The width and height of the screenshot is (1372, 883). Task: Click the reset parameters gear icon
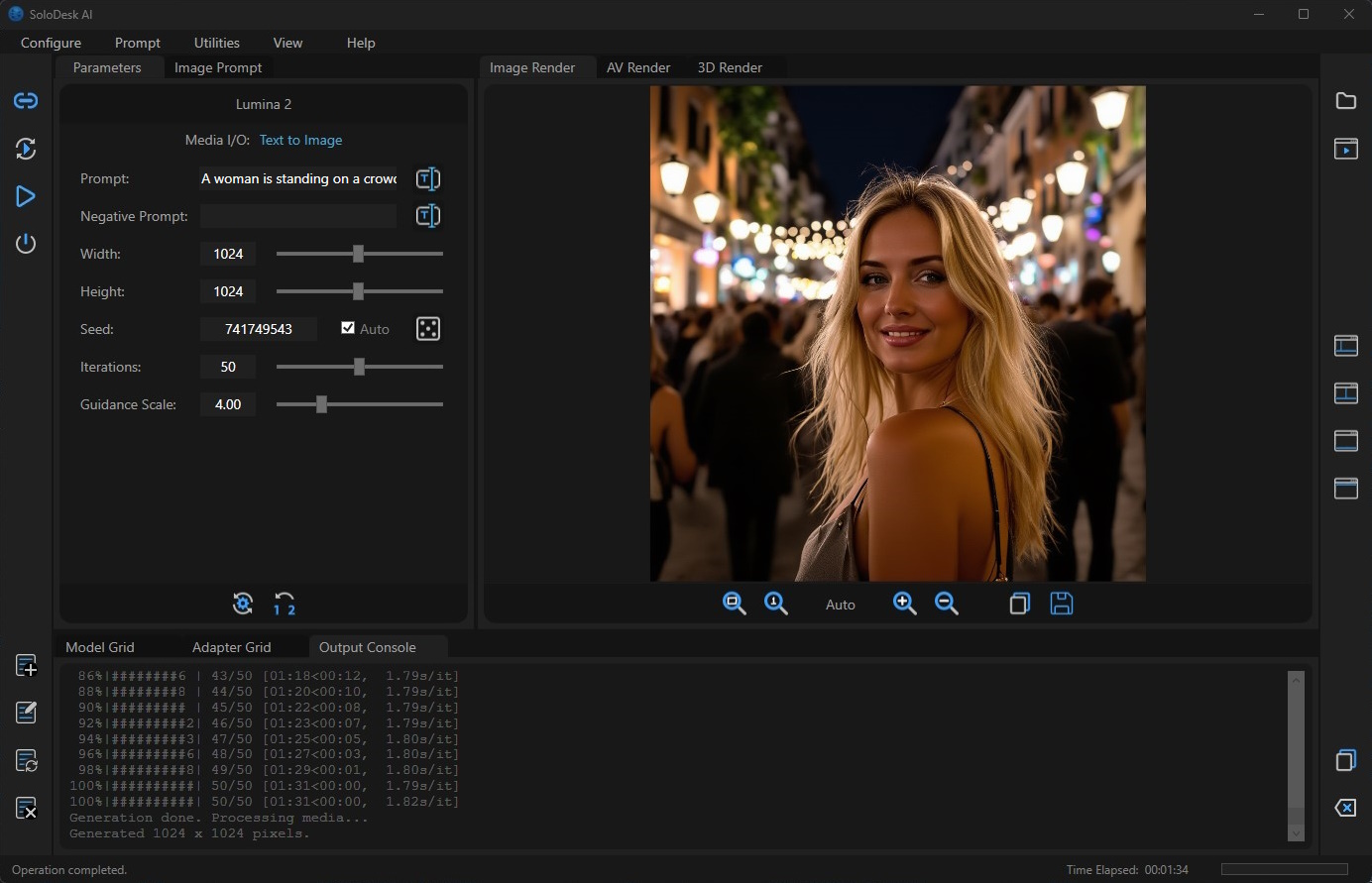point(243,604)
